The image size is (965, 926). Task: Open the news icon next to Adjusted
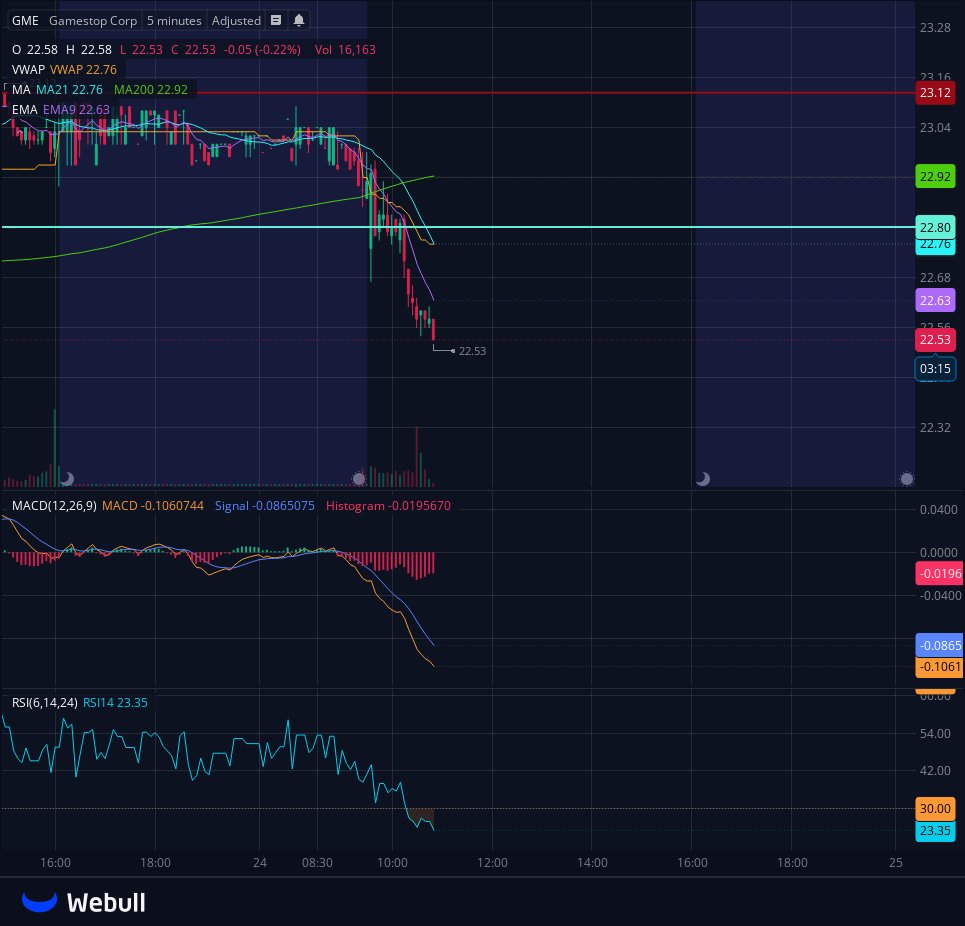point(275,20)
